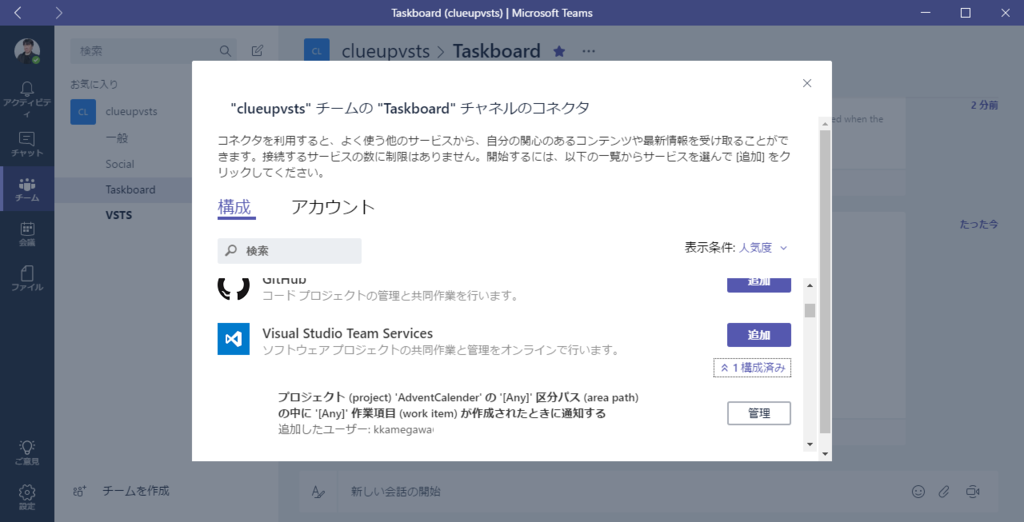Click the 追加したユーザー: kkamegawa text
The height and width of the screenshot is (522, 1024).
coord(356,429)
